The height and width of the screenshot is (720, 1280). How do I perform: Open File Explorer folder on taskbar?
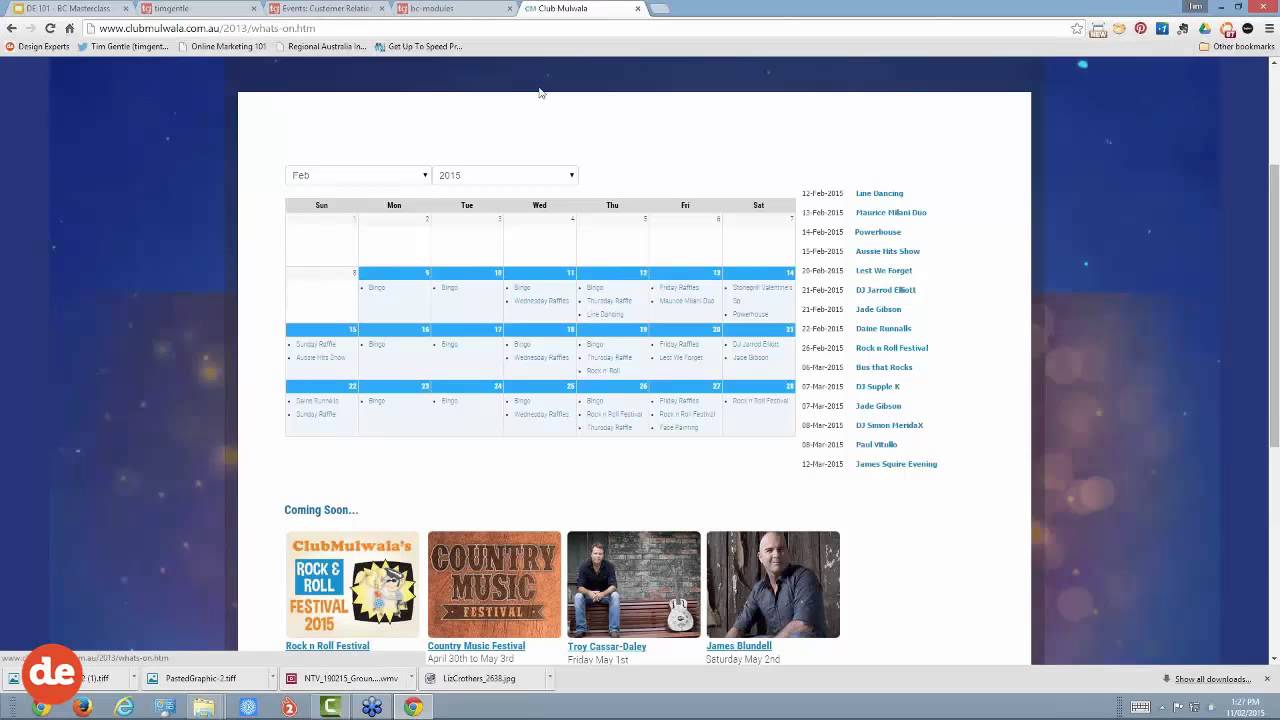click(204, 707)
